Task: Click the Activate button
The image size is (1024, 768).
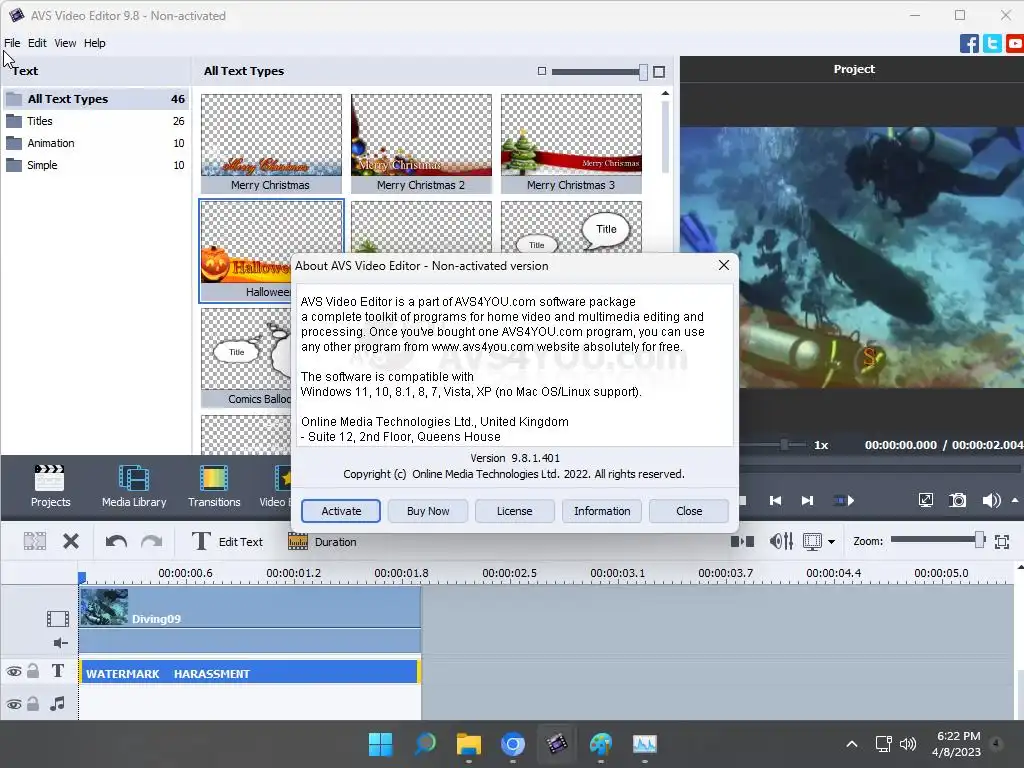Action: pos(341,511)
